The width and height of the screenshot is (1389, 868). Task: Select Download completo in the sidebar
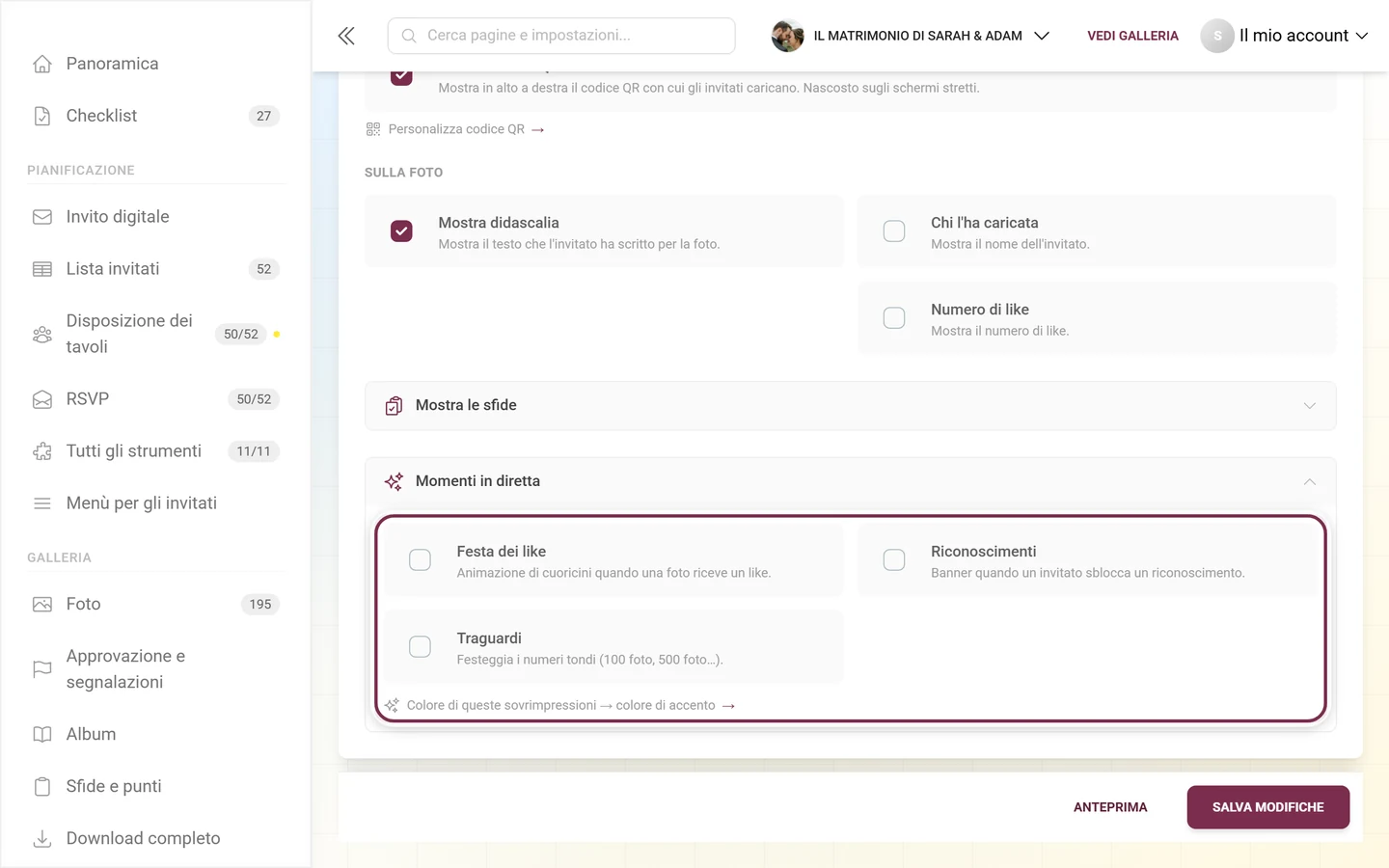click(x=154, y=839)
